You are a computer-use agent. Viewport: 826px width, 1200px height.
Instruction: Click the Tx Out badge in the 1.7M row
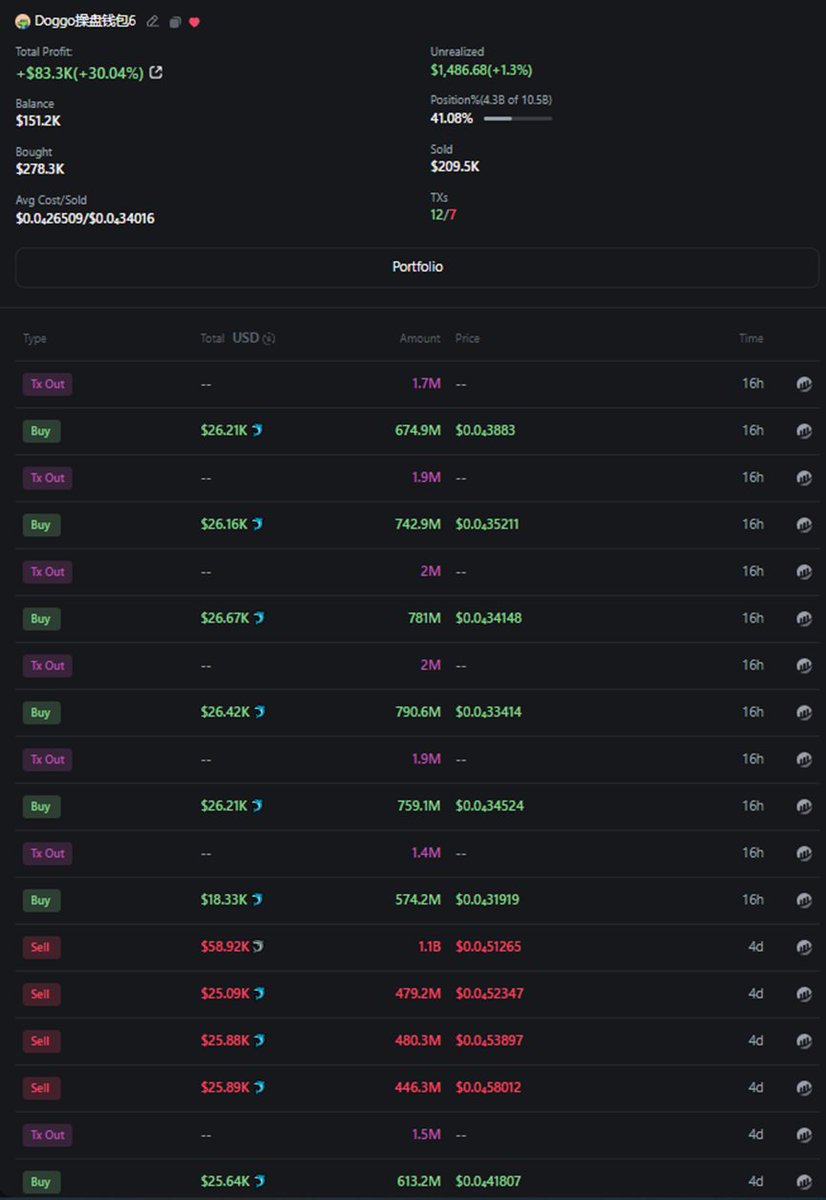pyautogui.click(x=47, y=384)
